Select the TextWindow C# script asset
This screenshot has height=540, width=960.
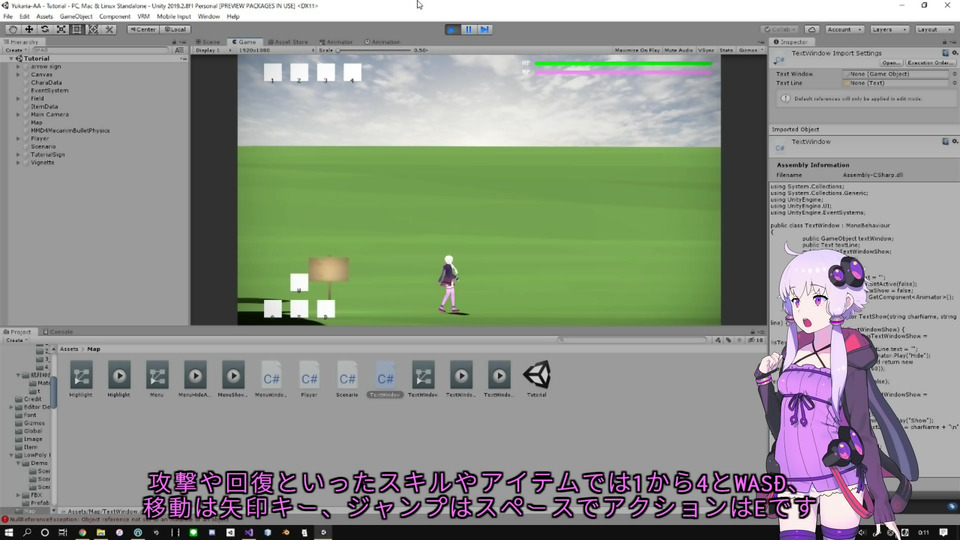coord(385,380)
